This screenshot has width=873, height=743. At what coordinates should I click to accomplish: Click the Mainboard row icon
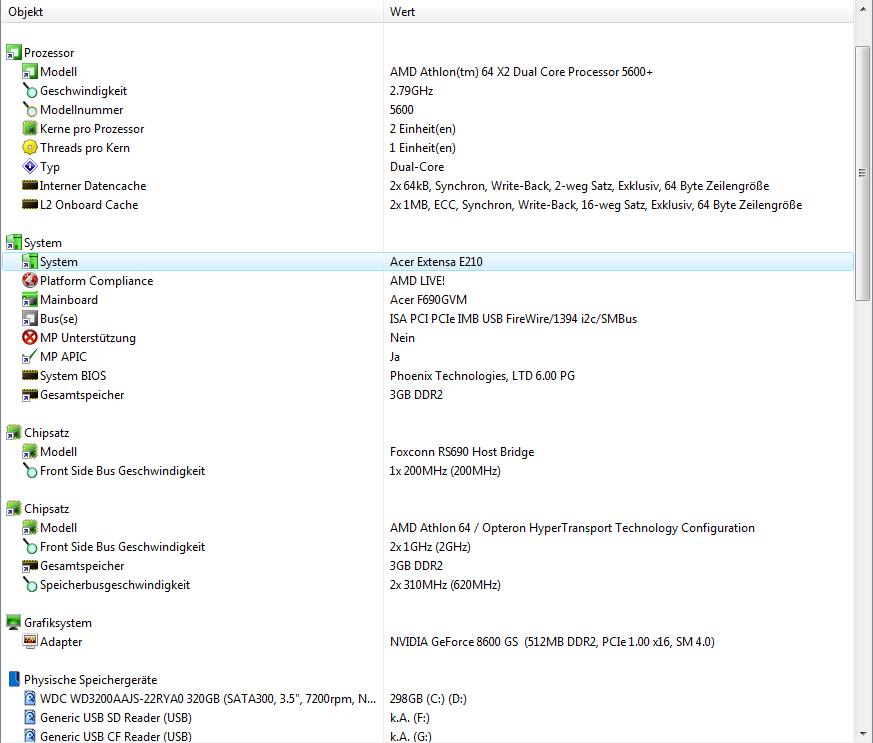(30, 299)
